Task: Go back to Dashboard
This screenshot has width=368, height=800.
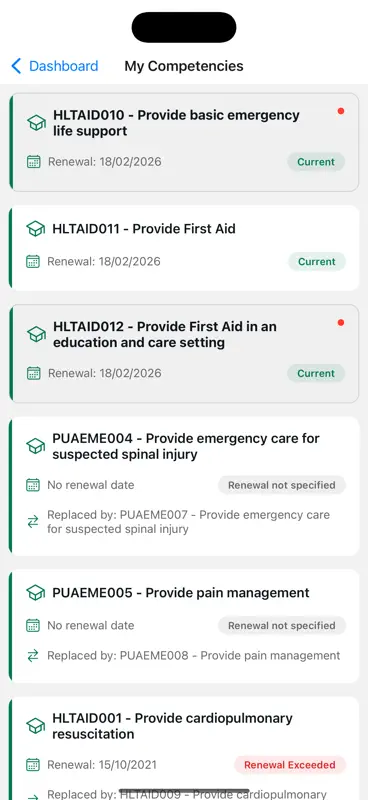Action: [x=55, y=66]
